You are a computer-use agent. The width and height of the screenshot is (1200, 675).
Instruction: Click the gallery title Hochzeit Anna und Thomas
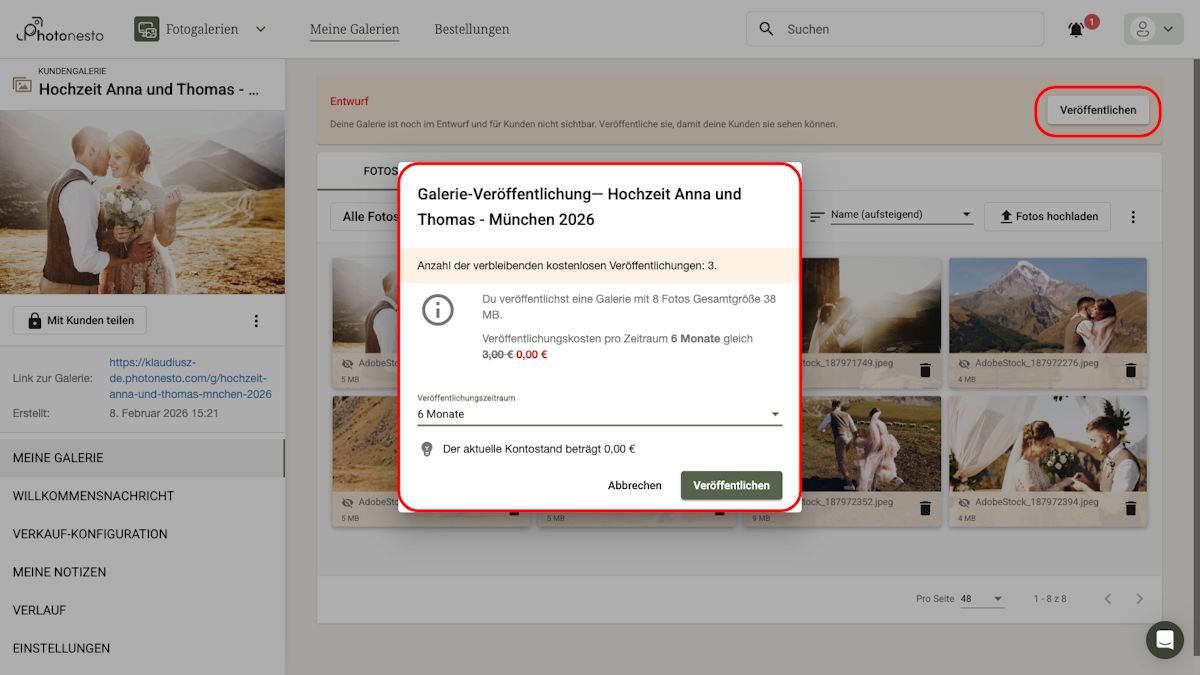149,89
